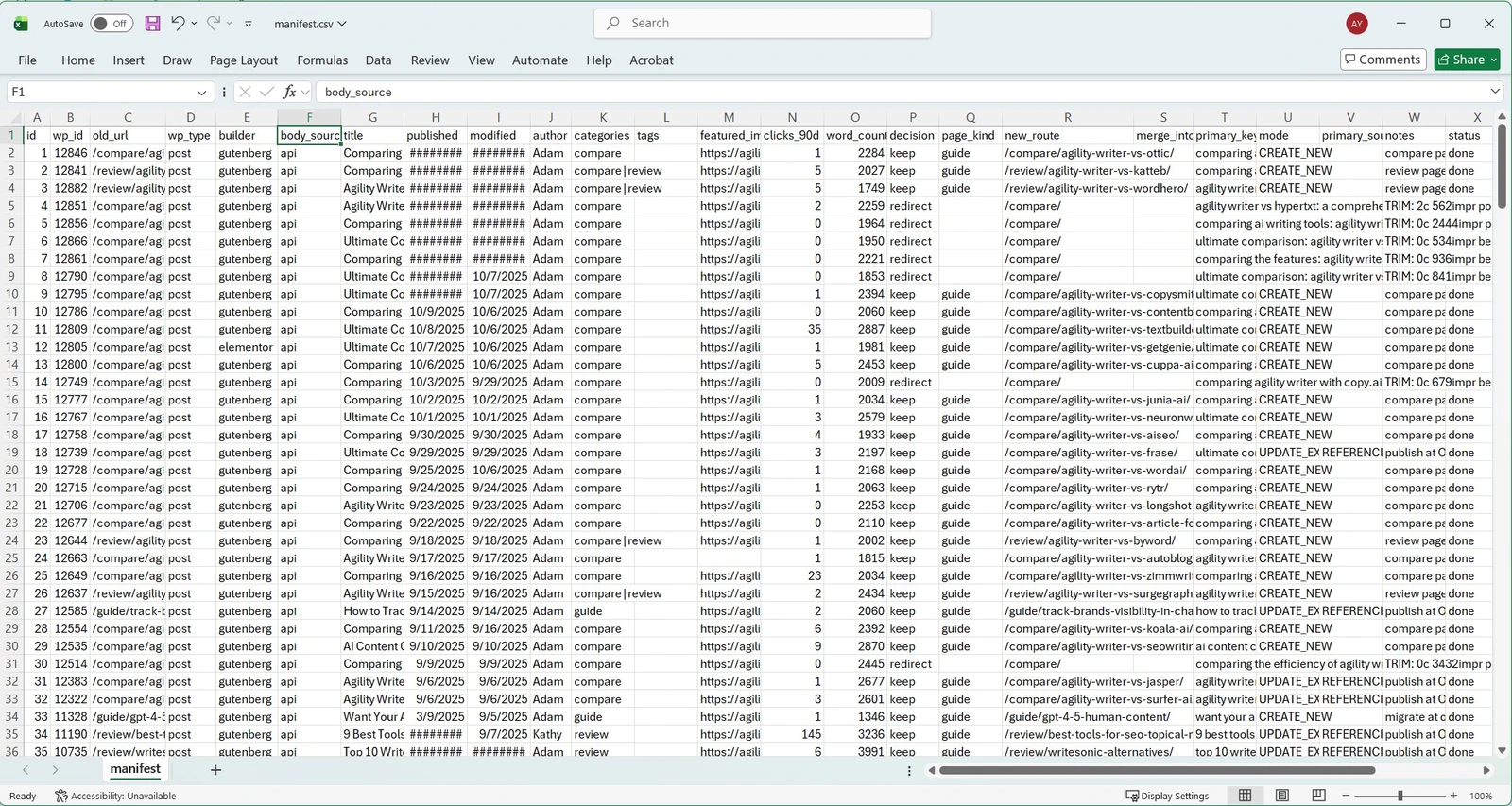Click the zoom in plus icon

pos(1453,796)
